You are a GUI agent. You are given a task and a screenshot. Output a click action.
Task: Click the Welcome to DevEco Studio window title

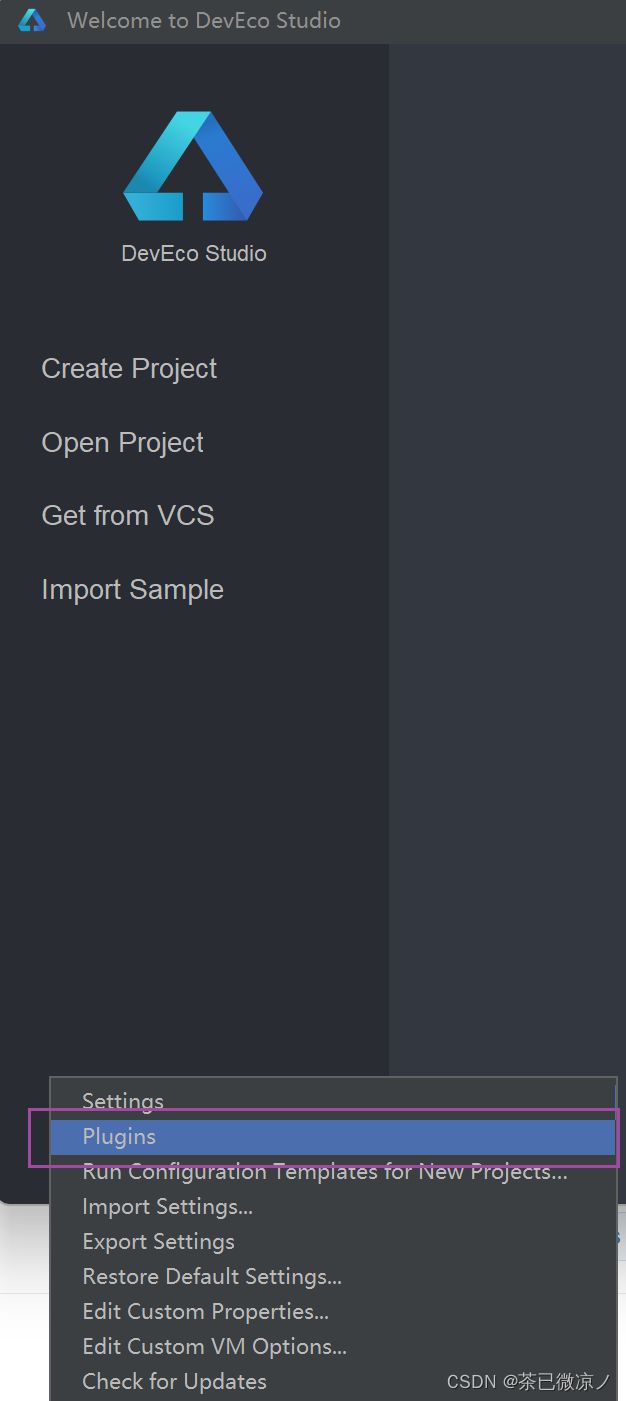click(x=204, y=21)
